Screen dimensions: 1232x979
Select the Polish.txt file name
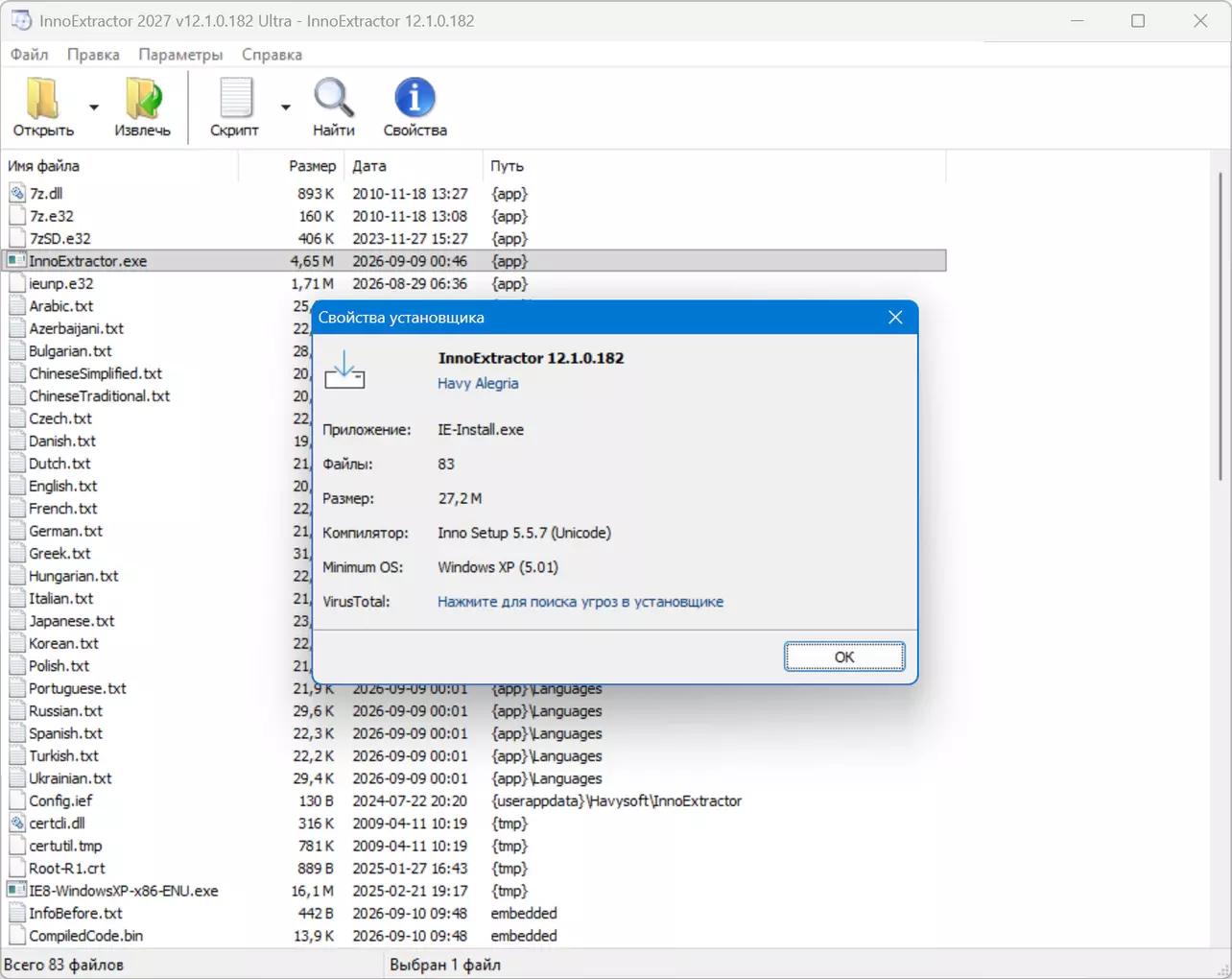click(x=59, y=666)
